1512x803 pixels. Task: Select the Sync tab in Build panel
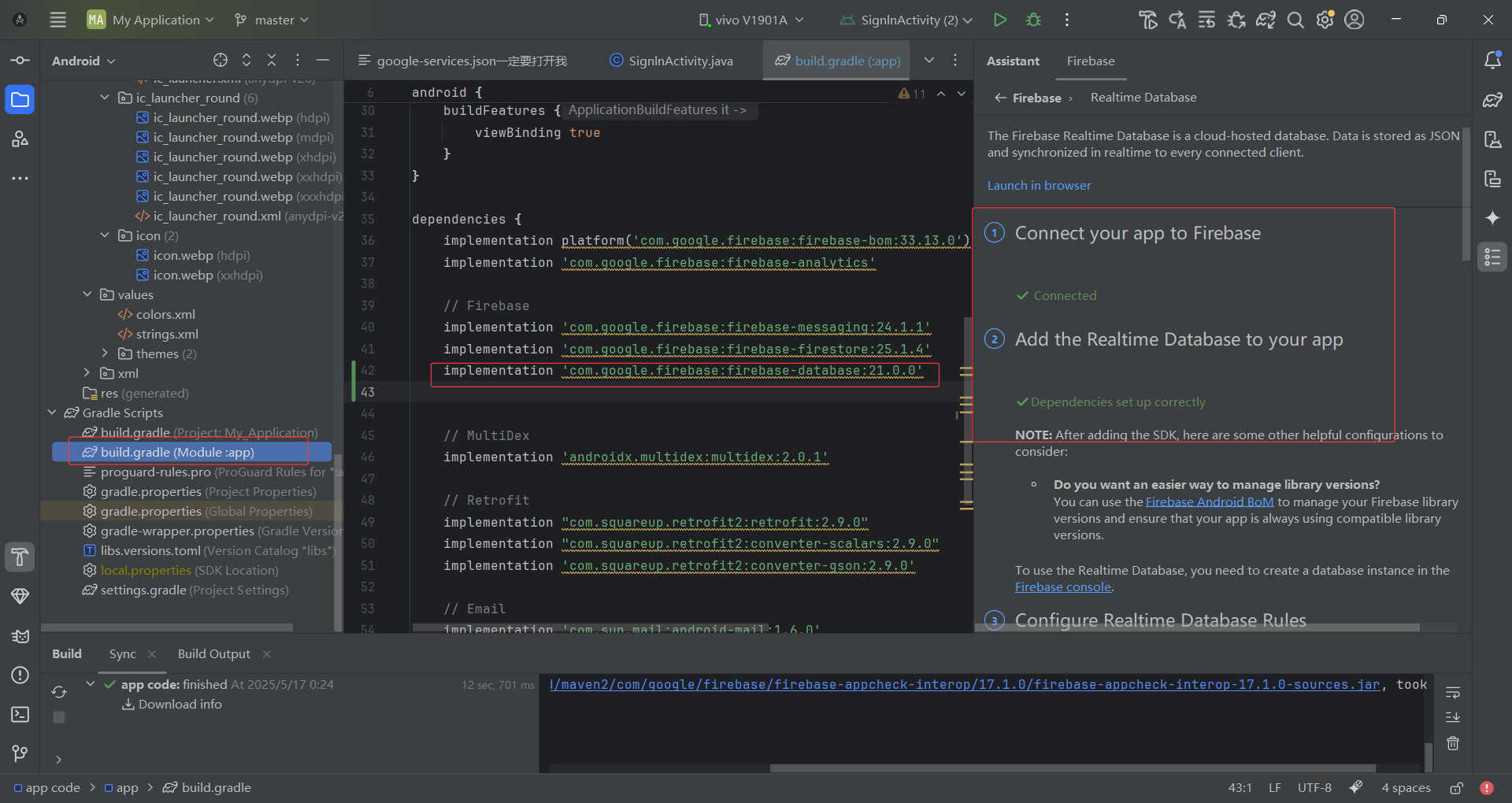(123, 654)
